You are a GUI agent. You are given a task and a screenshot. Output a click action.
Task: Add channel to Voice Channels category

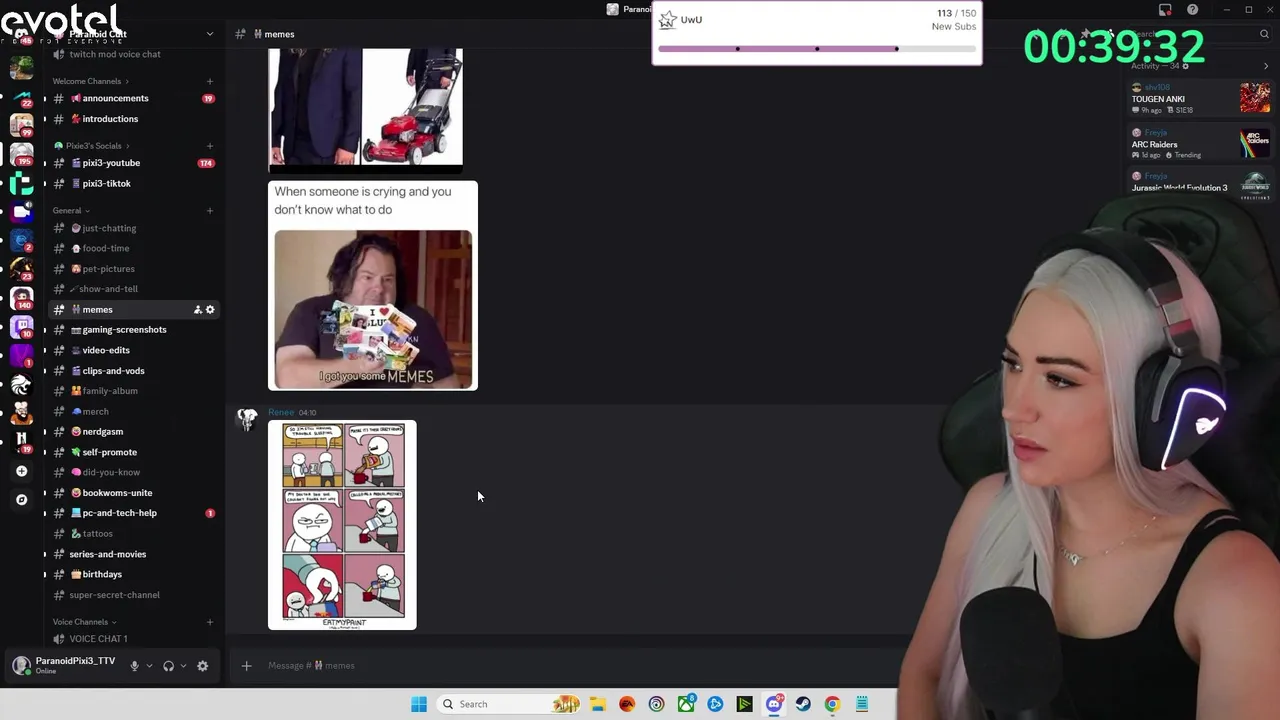210,622
